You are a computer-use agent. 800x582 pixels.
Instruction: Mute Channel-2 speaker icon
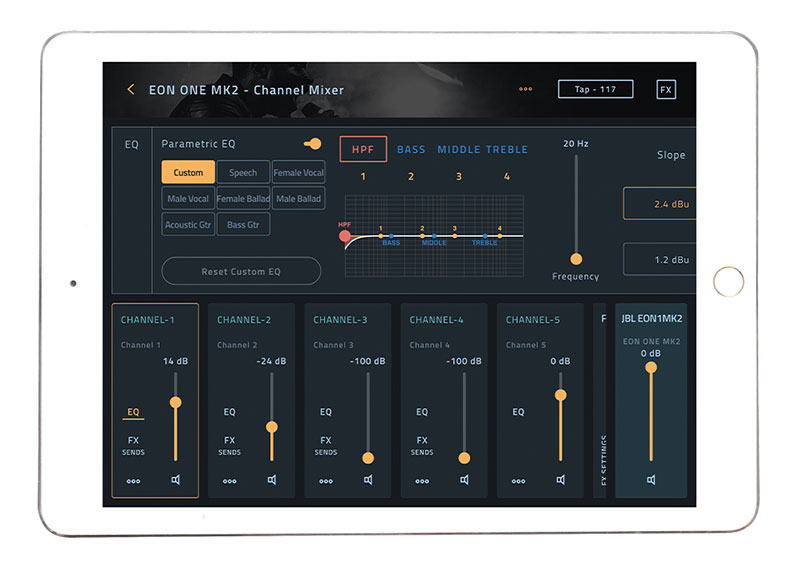(272, 479)
